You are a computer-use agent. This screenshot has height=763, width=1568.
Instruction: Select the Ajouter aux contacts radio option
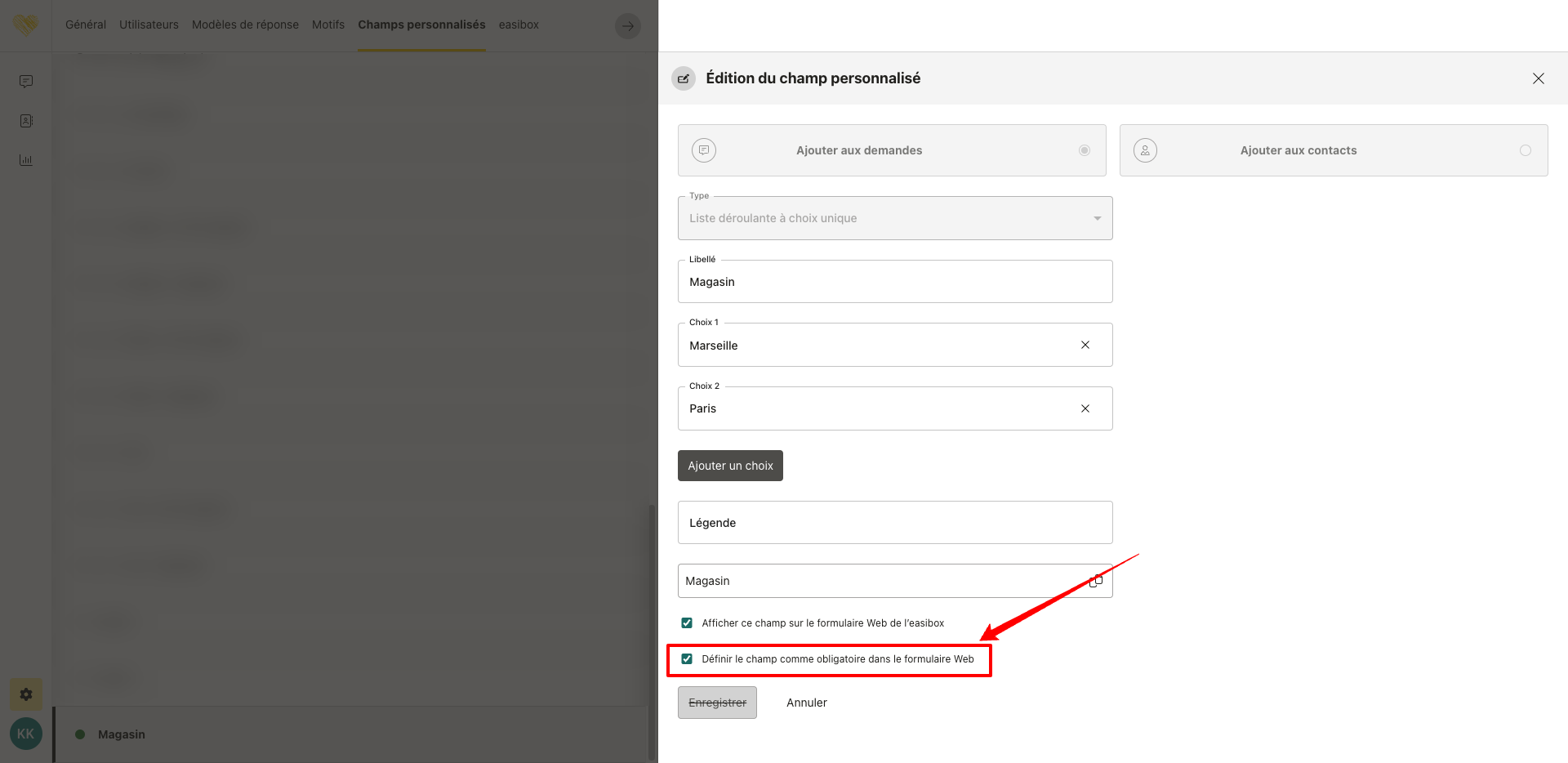[x=1525, y=150]
